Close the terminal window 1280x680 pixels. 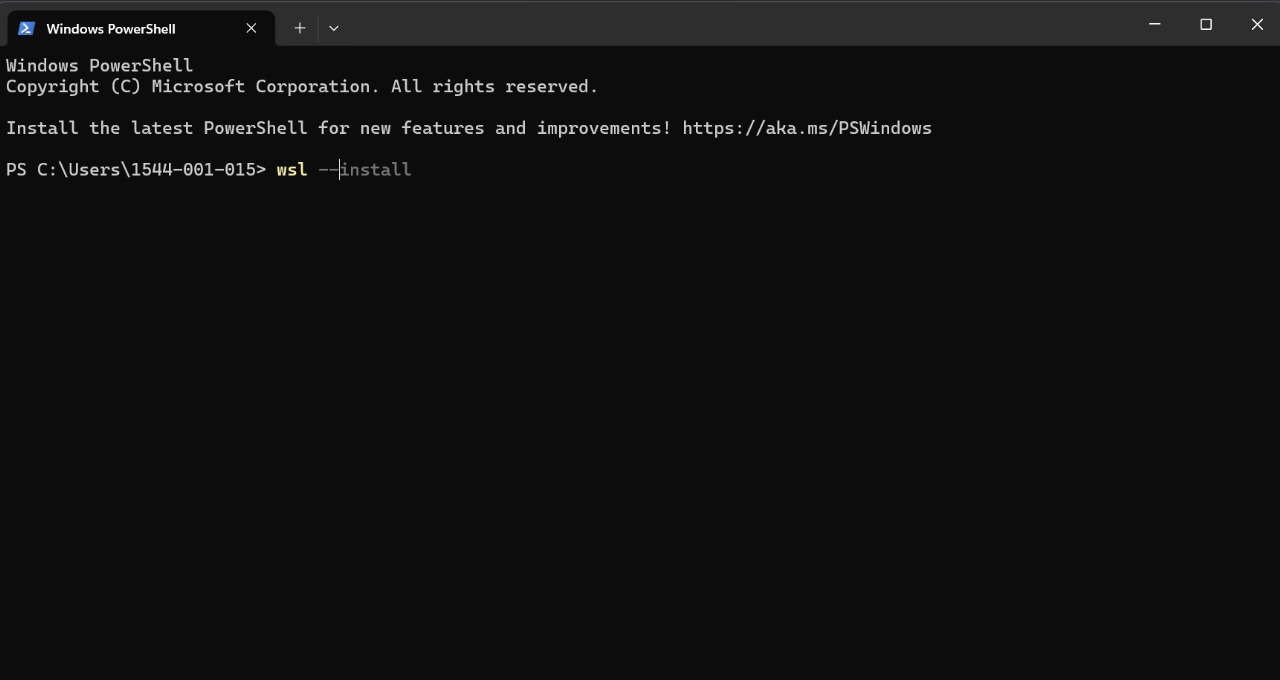pos(1257,24)
